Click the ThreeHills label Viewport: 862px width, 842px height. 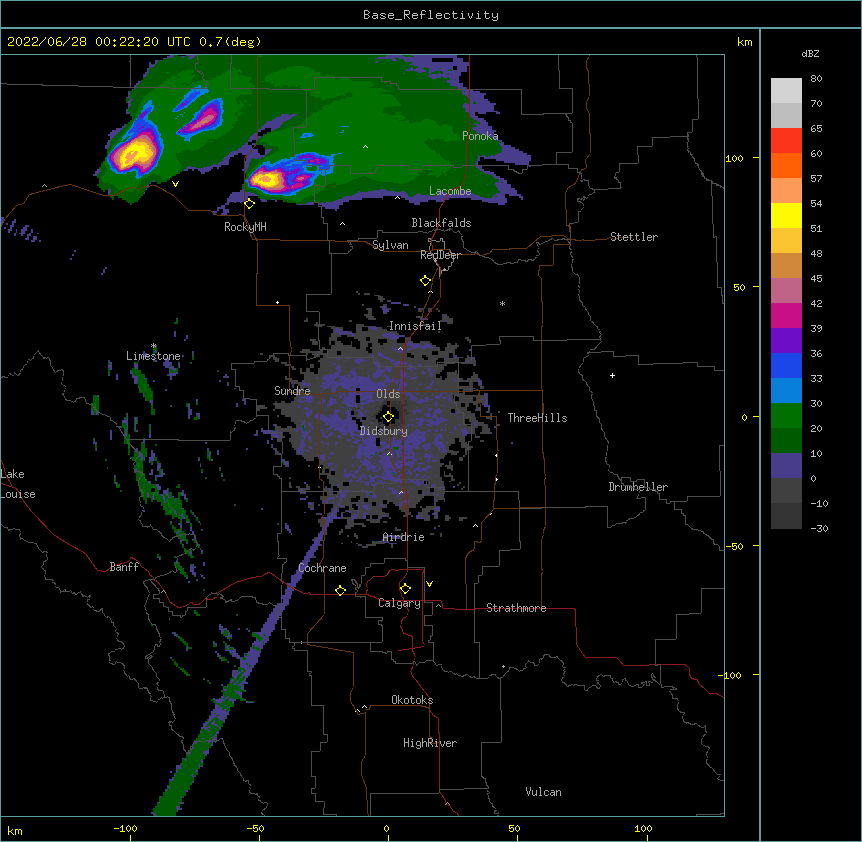click(537, 418)
